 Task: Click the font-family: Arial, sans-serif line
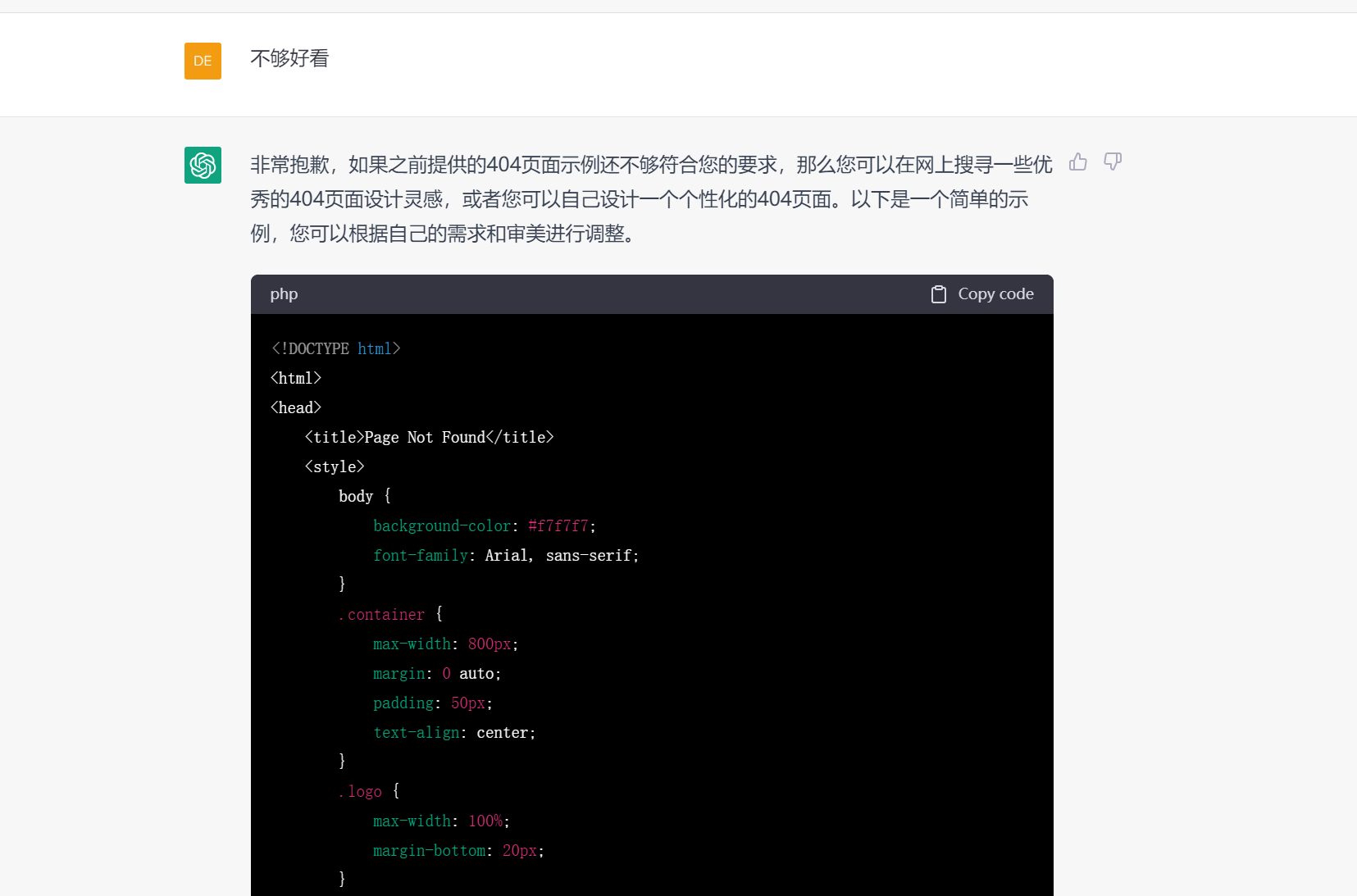click(x=506, y=555)
